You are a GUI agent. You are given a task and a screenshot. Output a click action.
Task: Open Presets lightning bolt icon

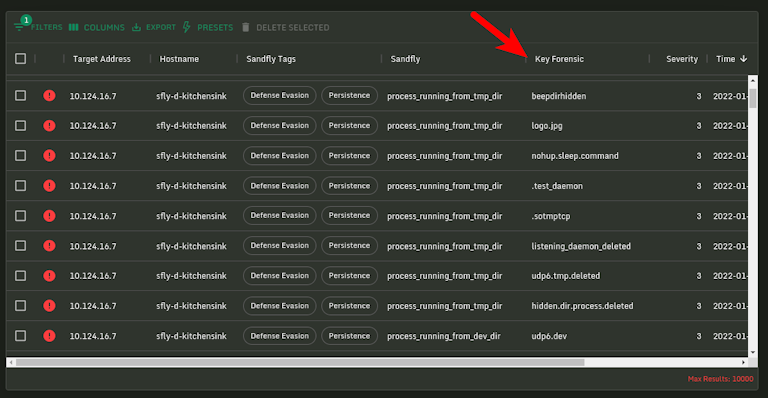[x=186, y=27]
